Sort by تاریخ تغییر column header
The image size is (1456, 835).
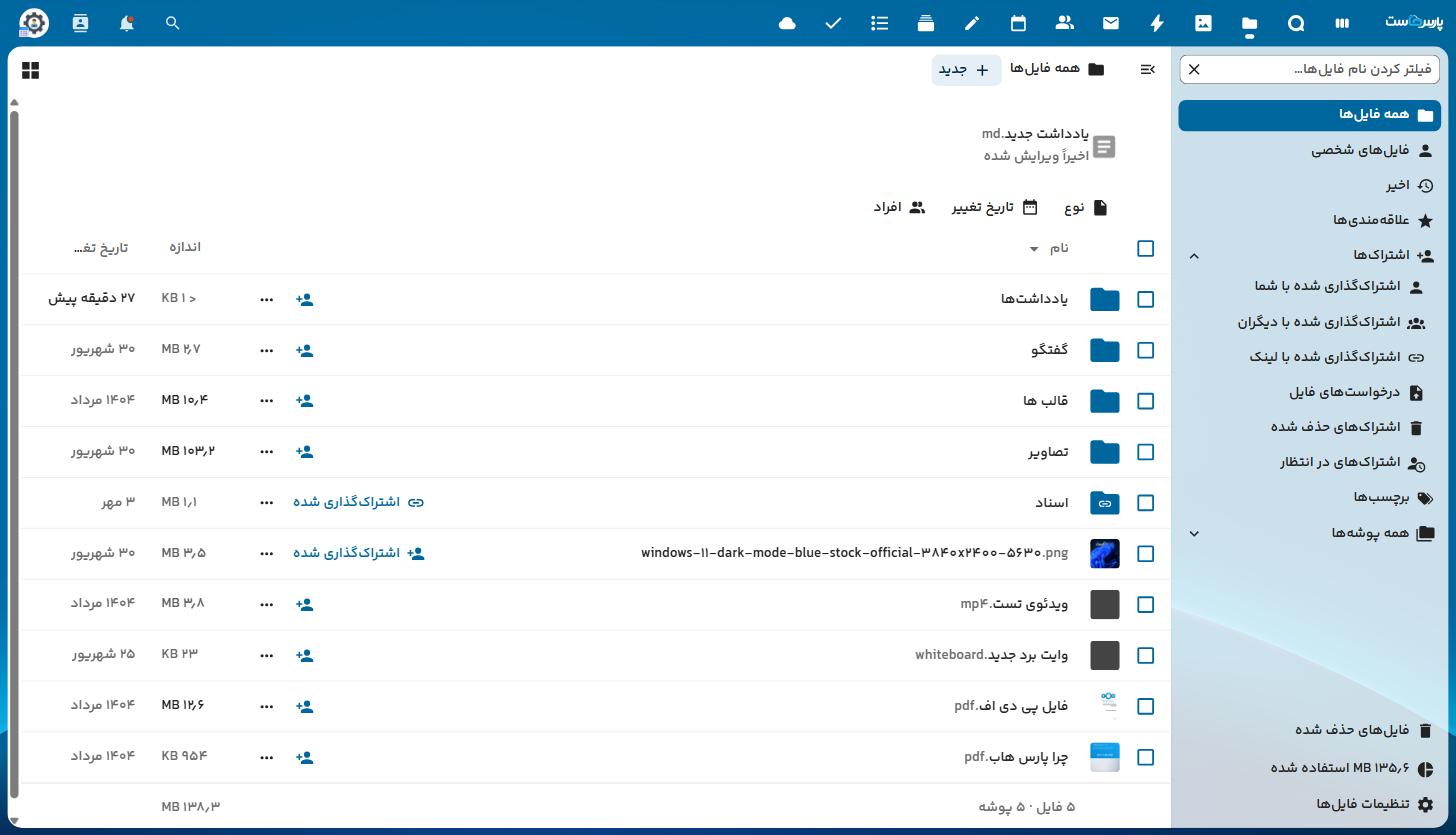click(101, 248)
